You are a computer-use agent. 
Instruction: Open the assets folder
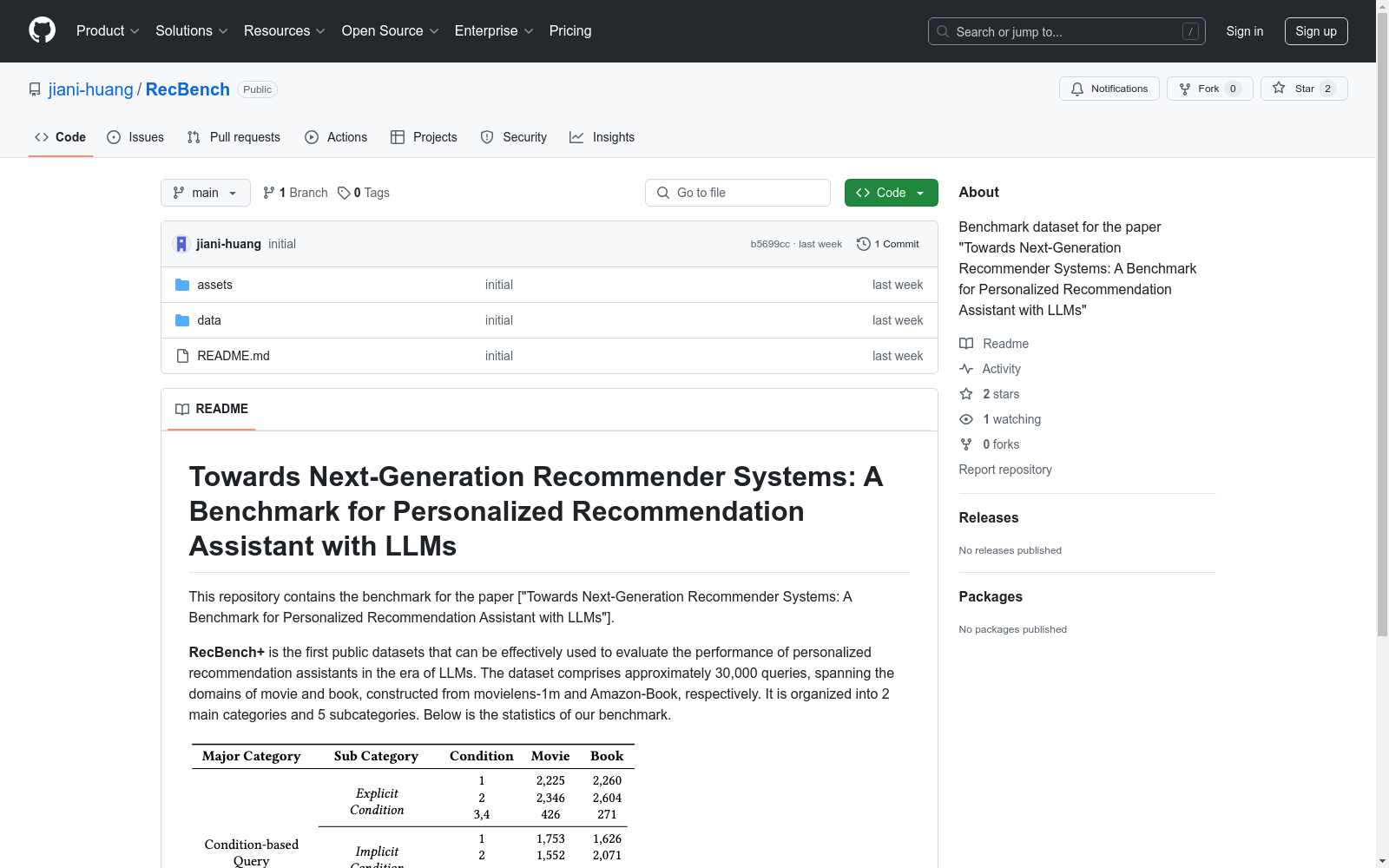coord(214,285)
